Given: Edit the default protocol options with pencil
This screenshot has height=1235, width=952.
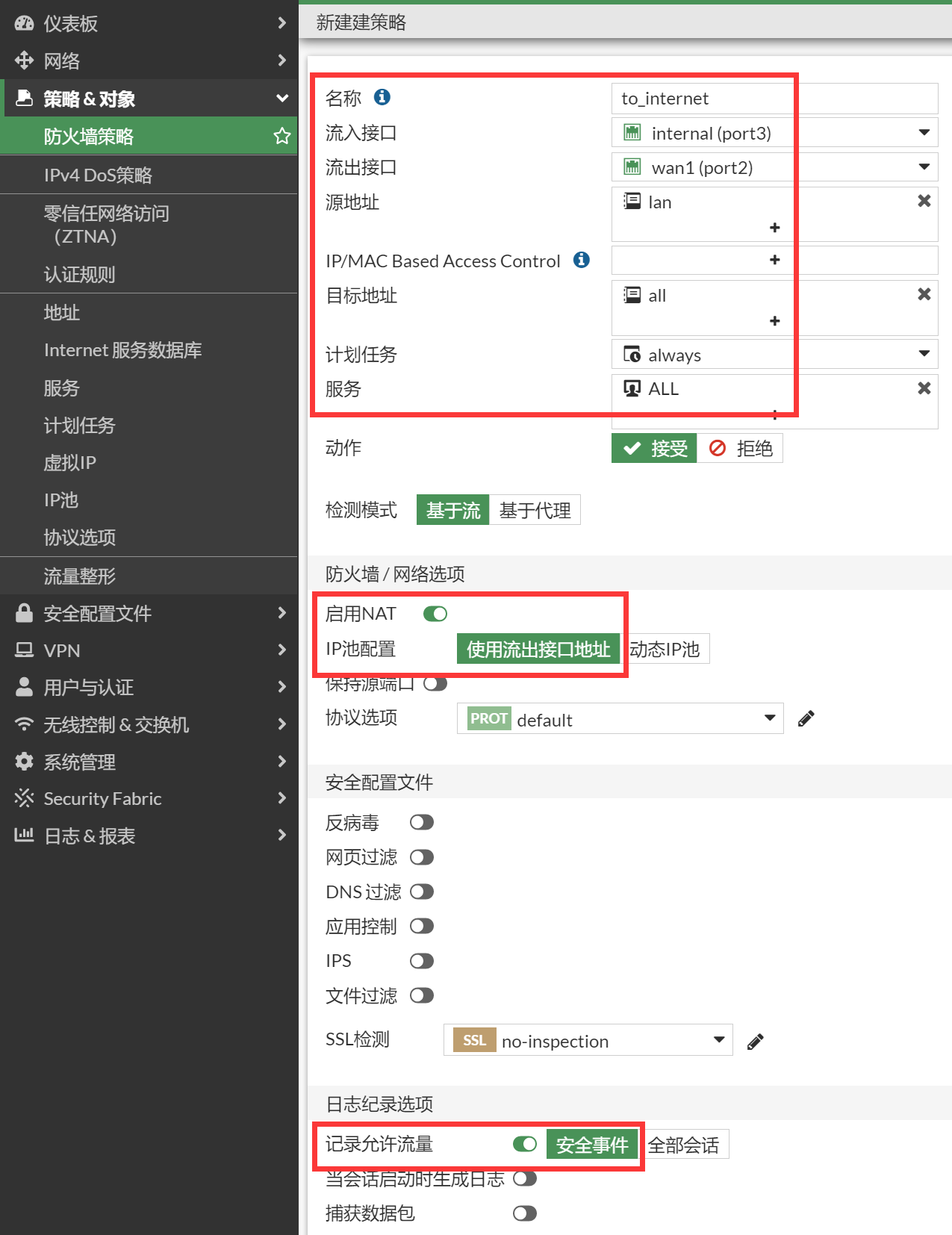Looking at the screenshot, I should point(806,719).
